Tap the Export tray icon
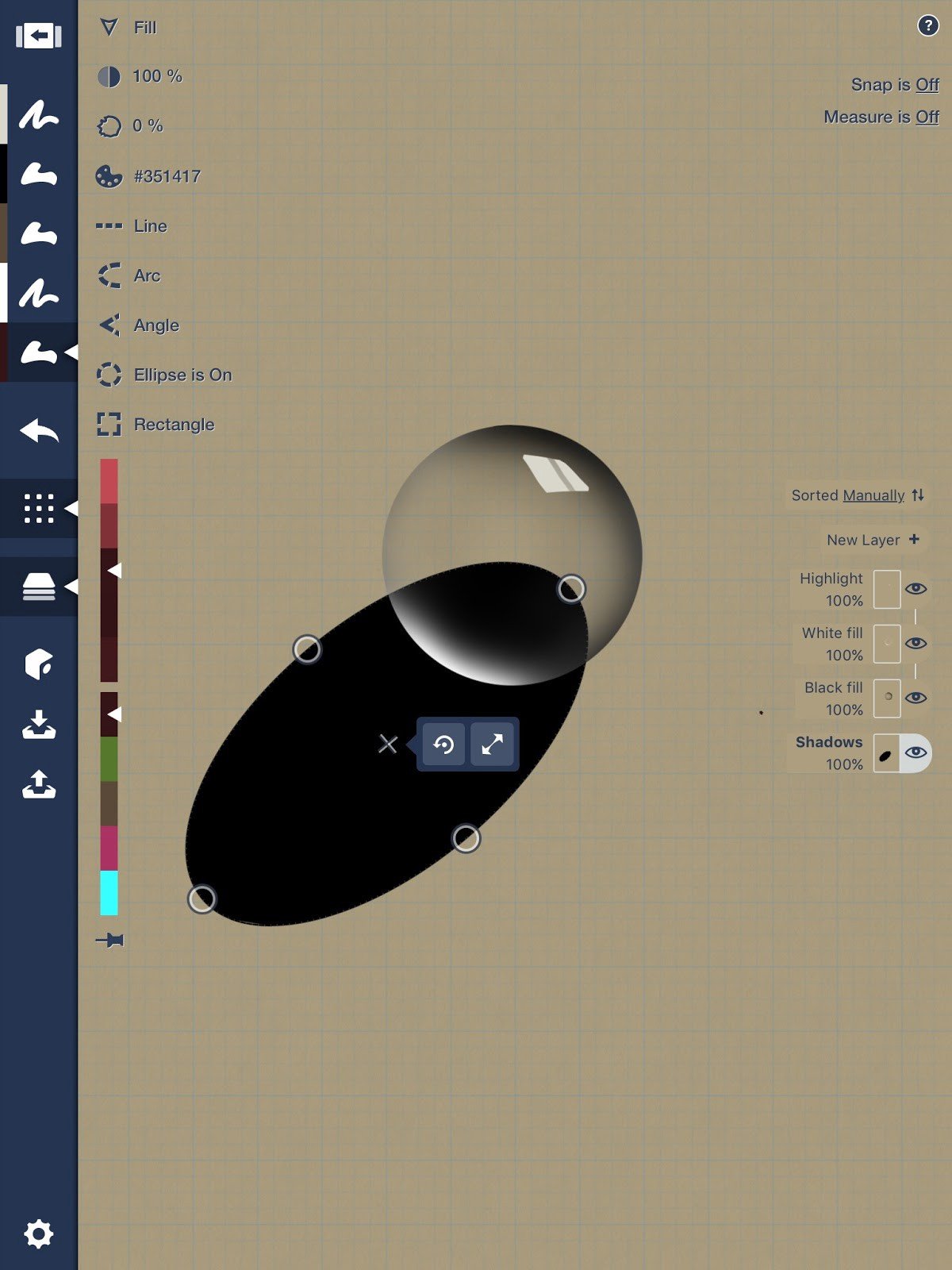 [x=39, y=783]
